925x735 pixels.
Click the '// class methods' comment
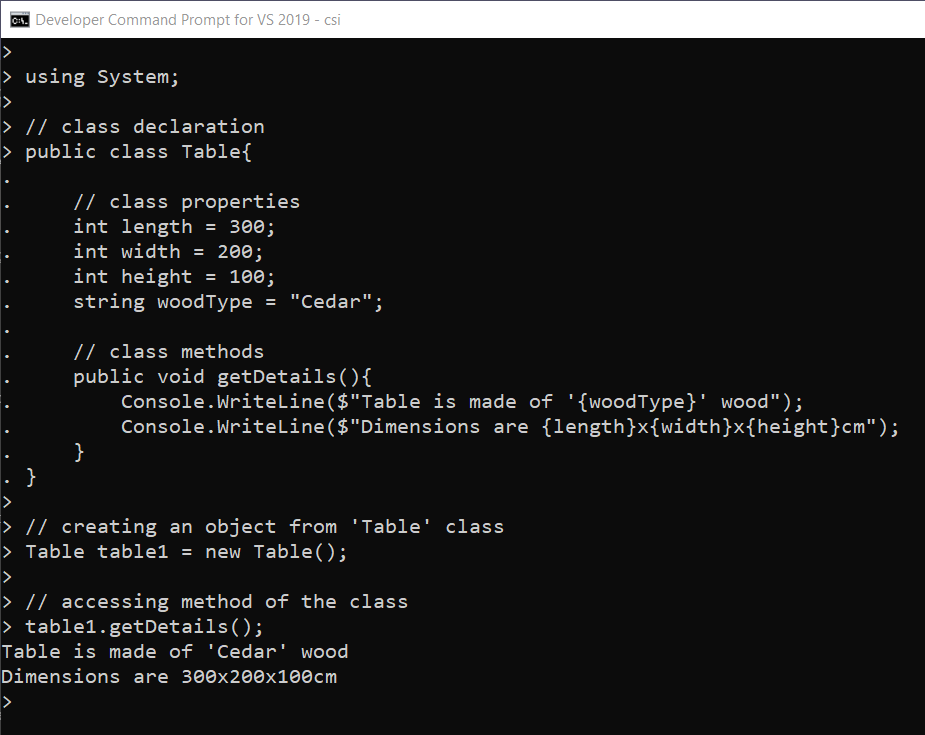tap(168, 352)
